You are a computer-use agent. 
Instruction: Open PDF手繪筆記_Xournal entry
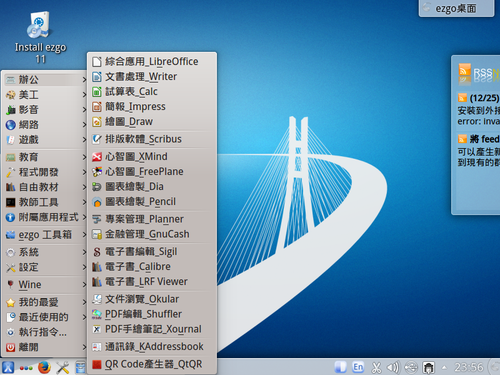click(x=152, y=329)
